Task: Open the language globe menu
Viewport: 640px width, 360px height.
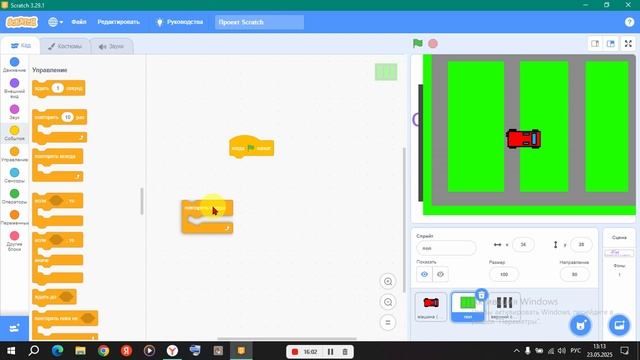Action: pyautogui.click(x=55, y=22)
